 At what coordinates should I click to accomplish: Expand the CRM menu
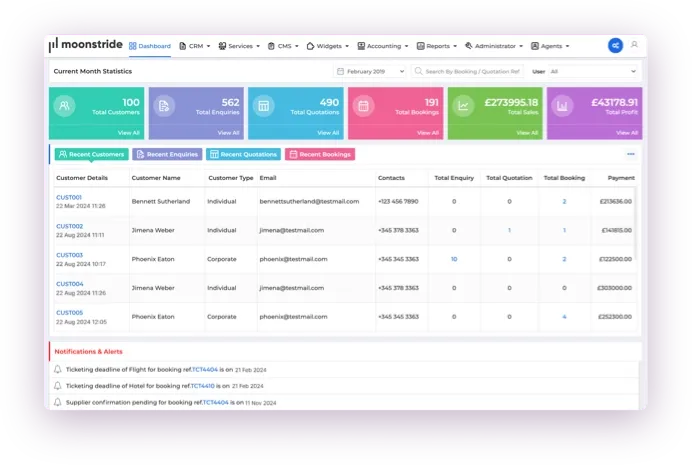tap(195, 46)
